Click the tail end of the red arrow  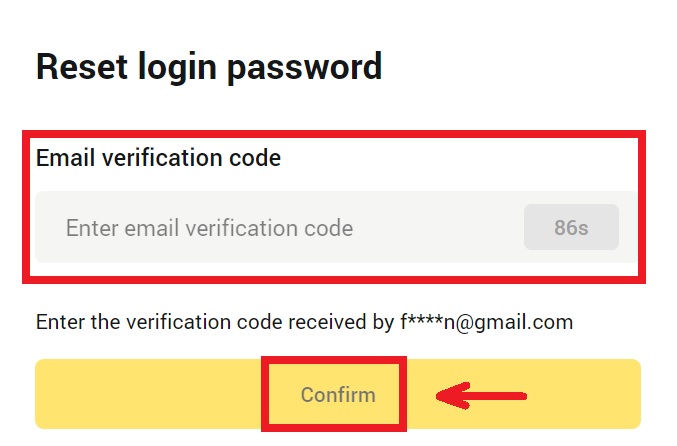(518, 395)
